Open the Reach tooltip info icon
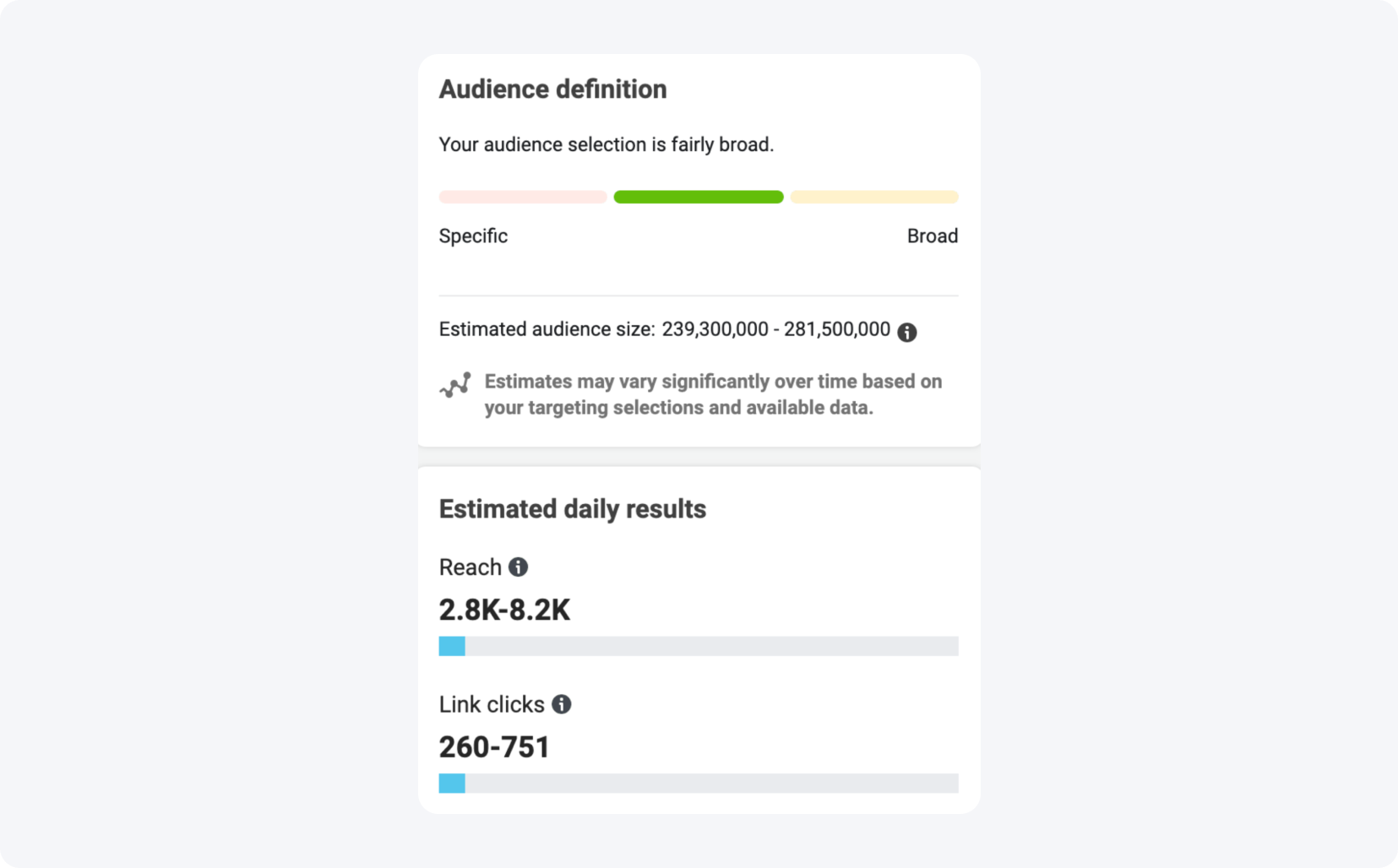This screenshot has height=868, width=1398. [x=519, y=567]
